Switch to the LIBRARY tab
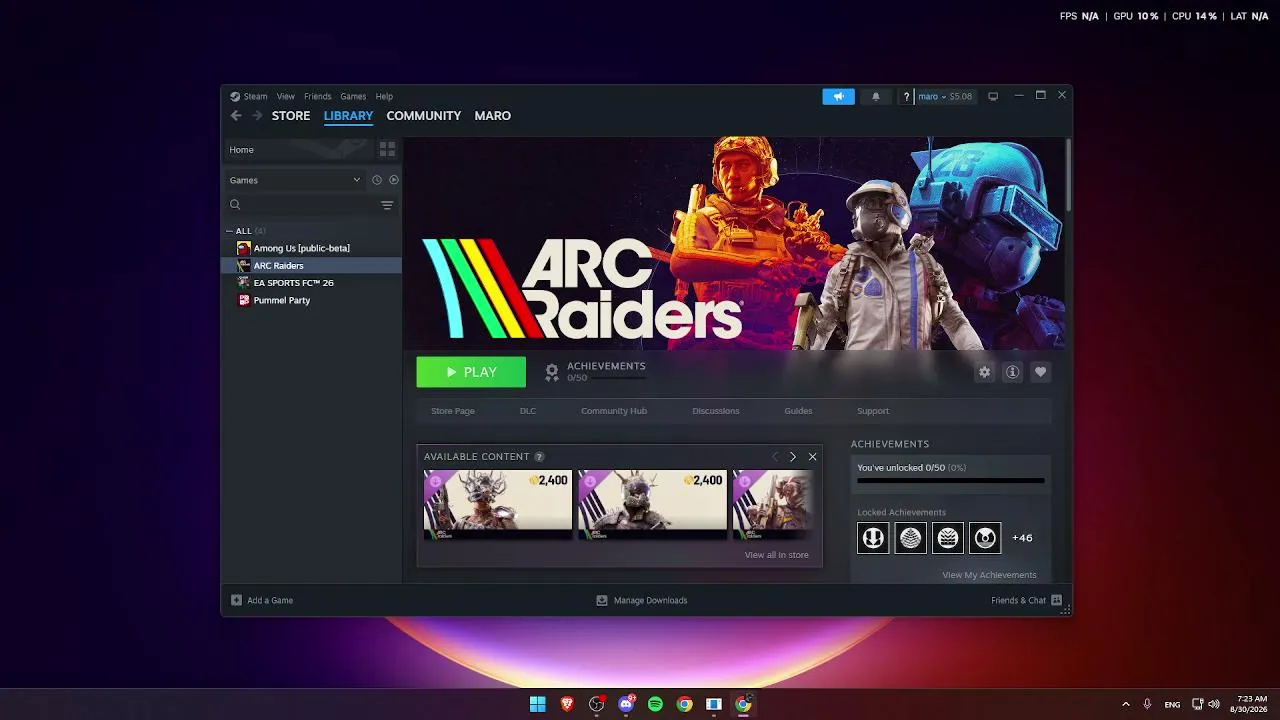This screenshot has height=720, width=1280. pos(348,116)
